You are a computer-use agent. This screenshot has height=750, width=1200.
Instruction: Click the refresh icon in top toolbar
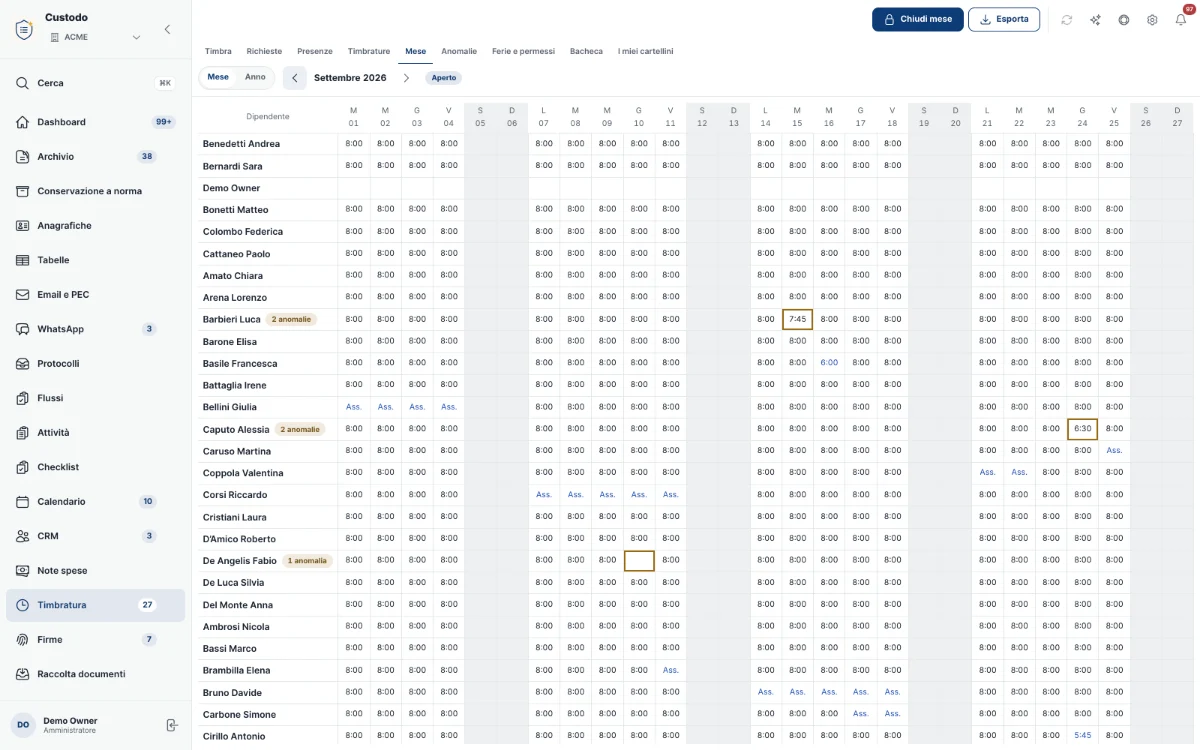[1067, 20]
